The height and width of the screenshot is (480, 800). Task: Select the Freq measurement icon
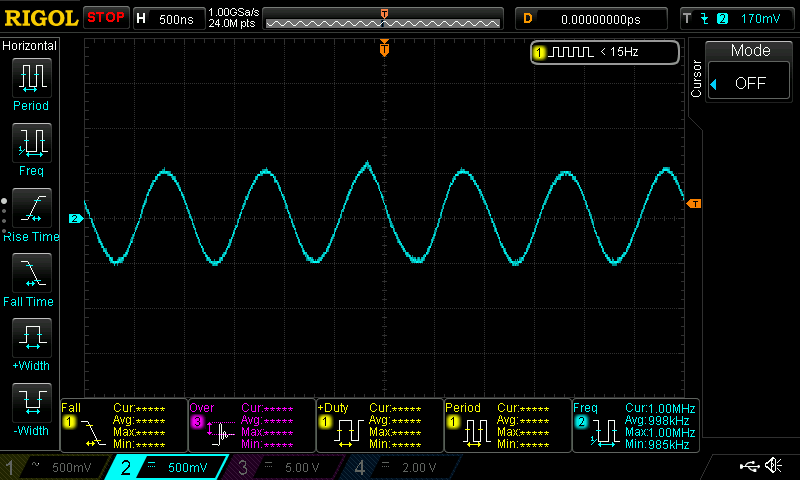pos(31,142)
